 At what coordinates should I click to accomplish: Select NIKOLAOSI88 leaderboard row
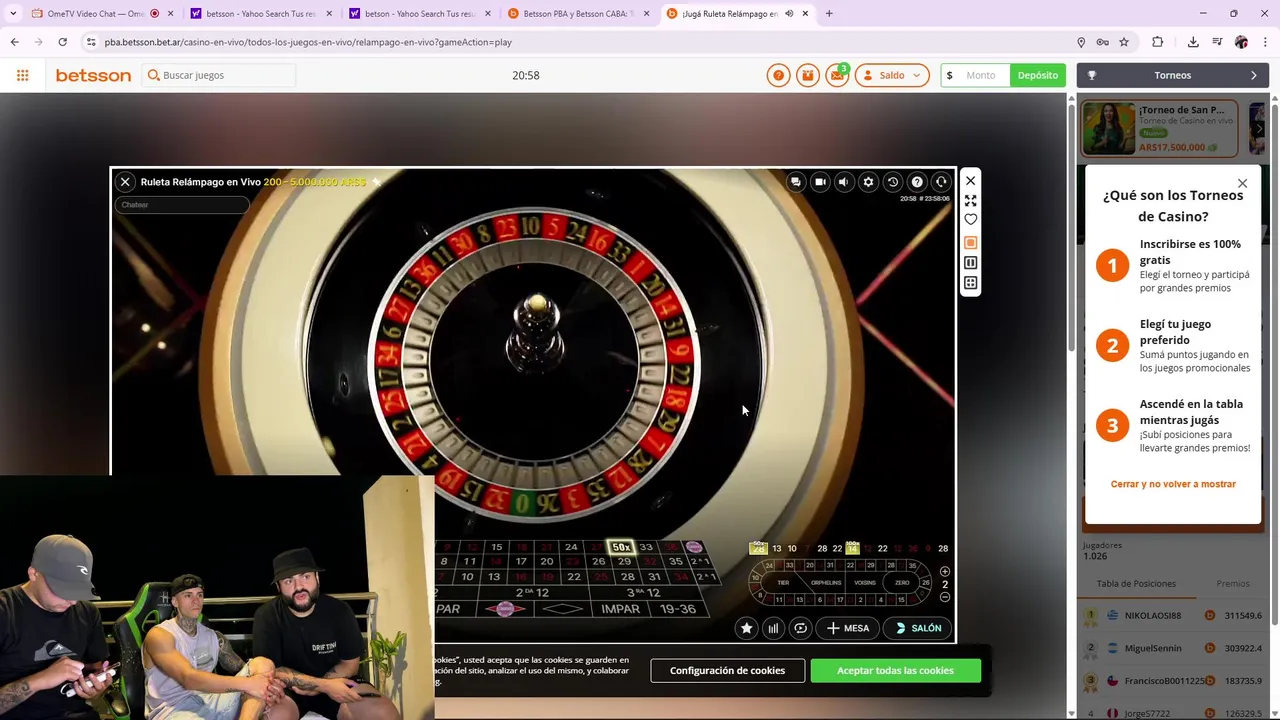pos(1174,616)
